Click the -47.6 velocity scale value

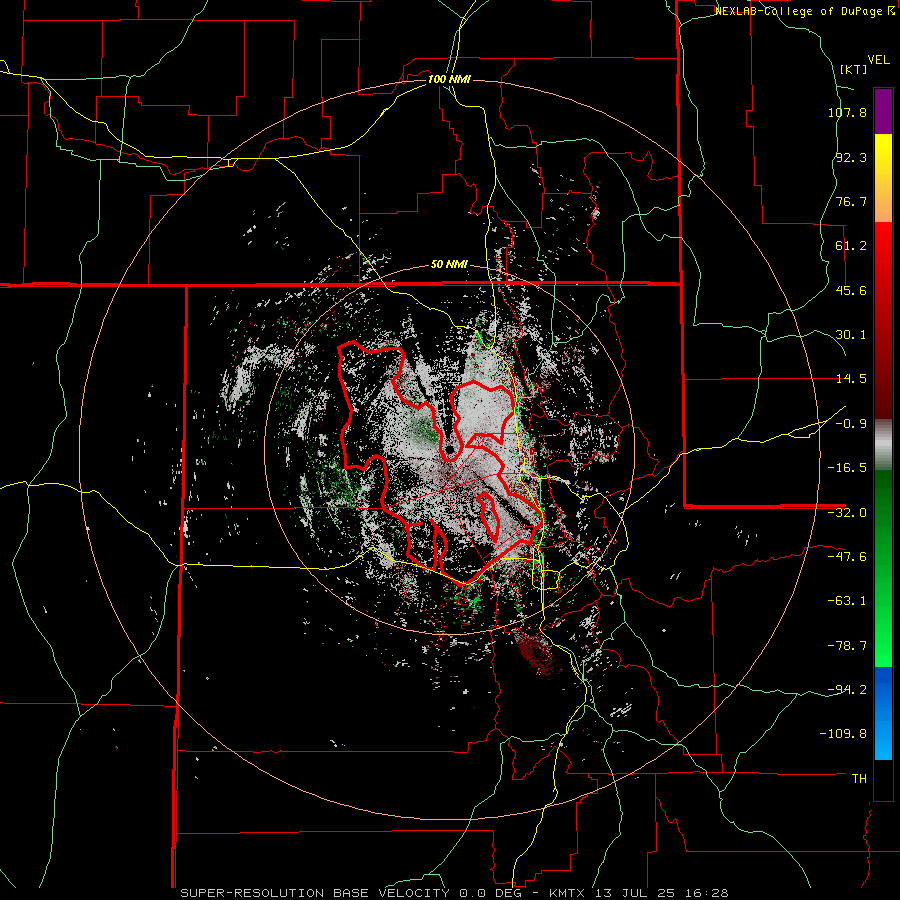[847, 557]
